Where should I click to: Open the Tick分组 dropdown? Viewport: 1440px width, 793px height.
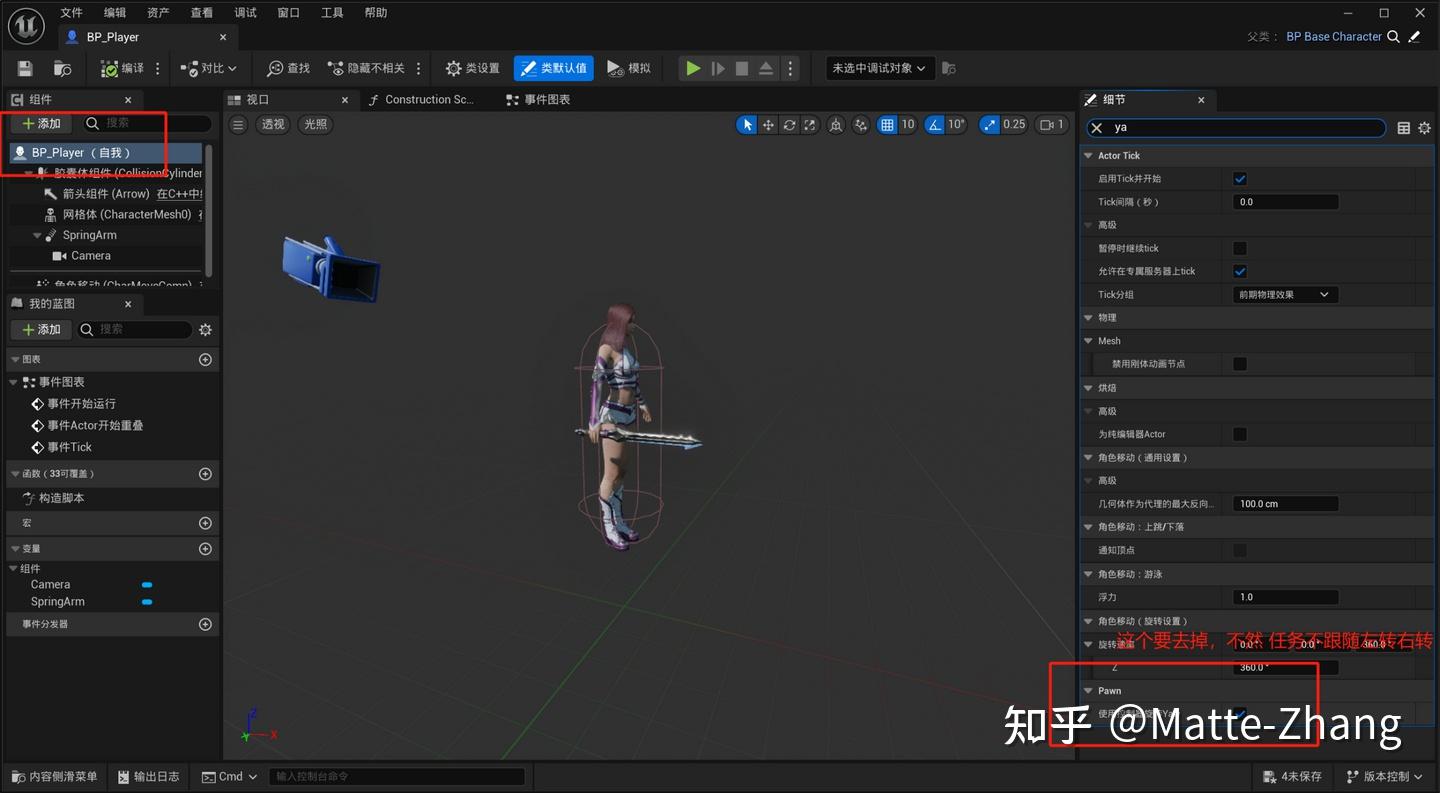point(1285,295)
